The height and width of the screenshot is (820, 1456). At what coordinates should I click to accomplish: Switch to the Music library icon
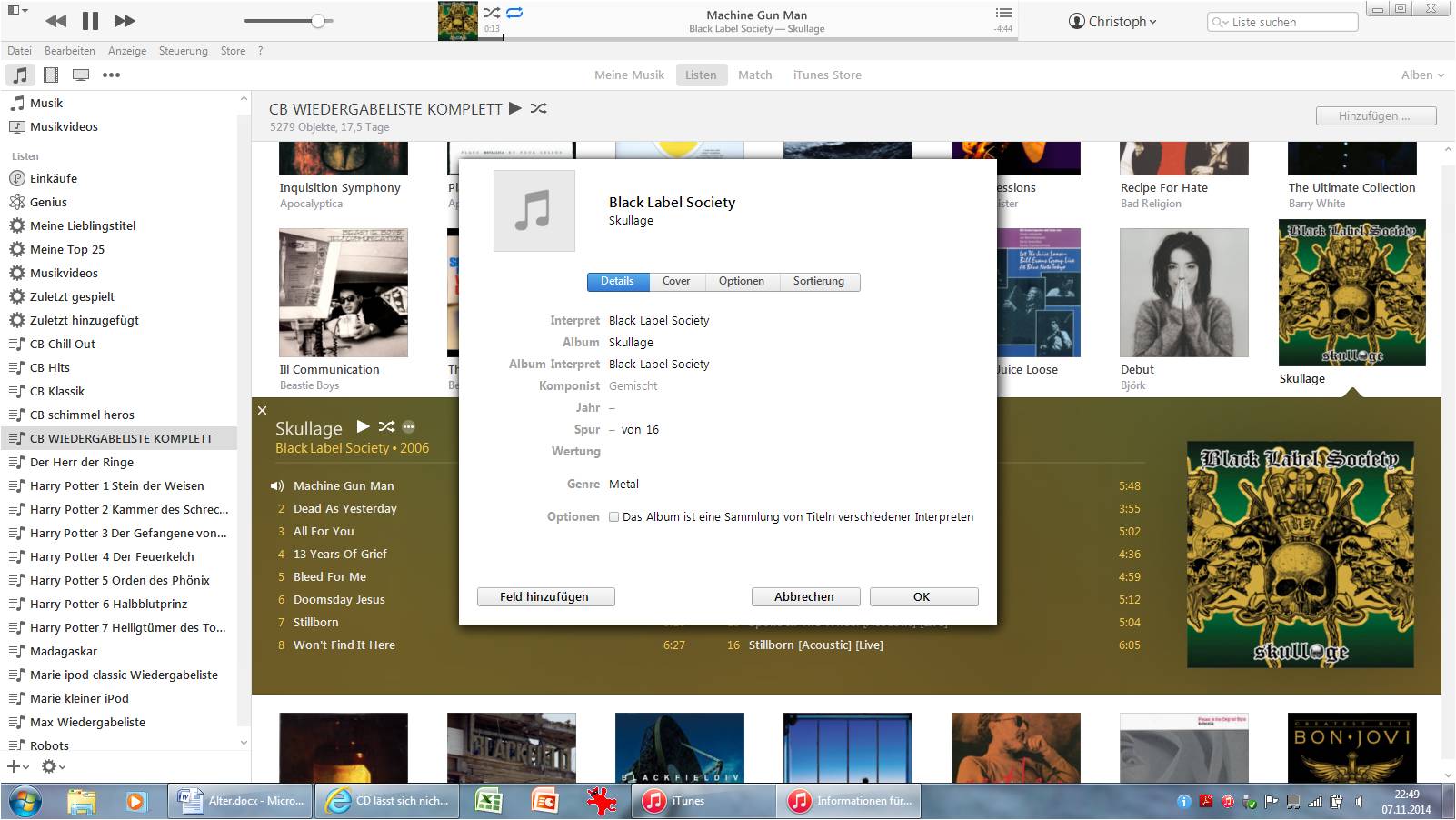20,75
